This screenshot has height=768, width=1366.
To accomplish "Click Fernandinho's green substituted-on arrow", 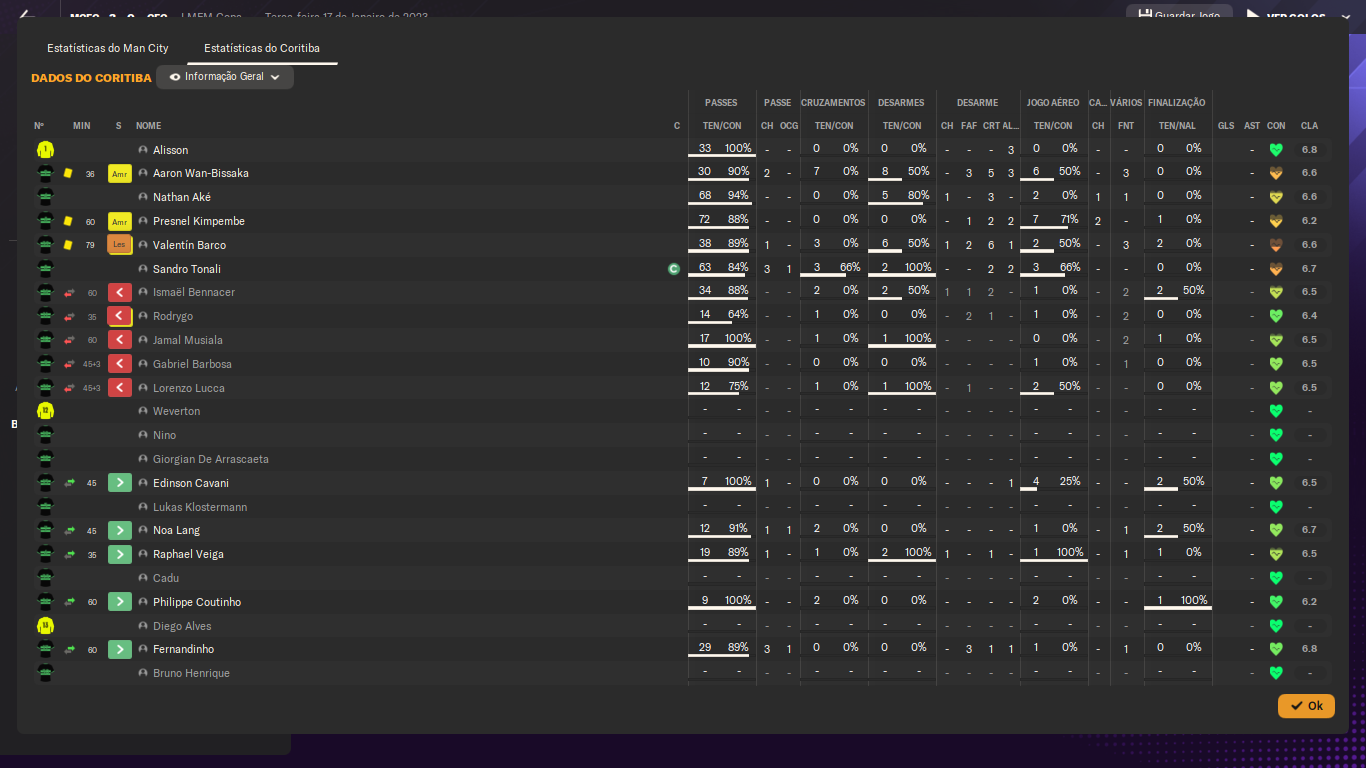I will [120, 650].
